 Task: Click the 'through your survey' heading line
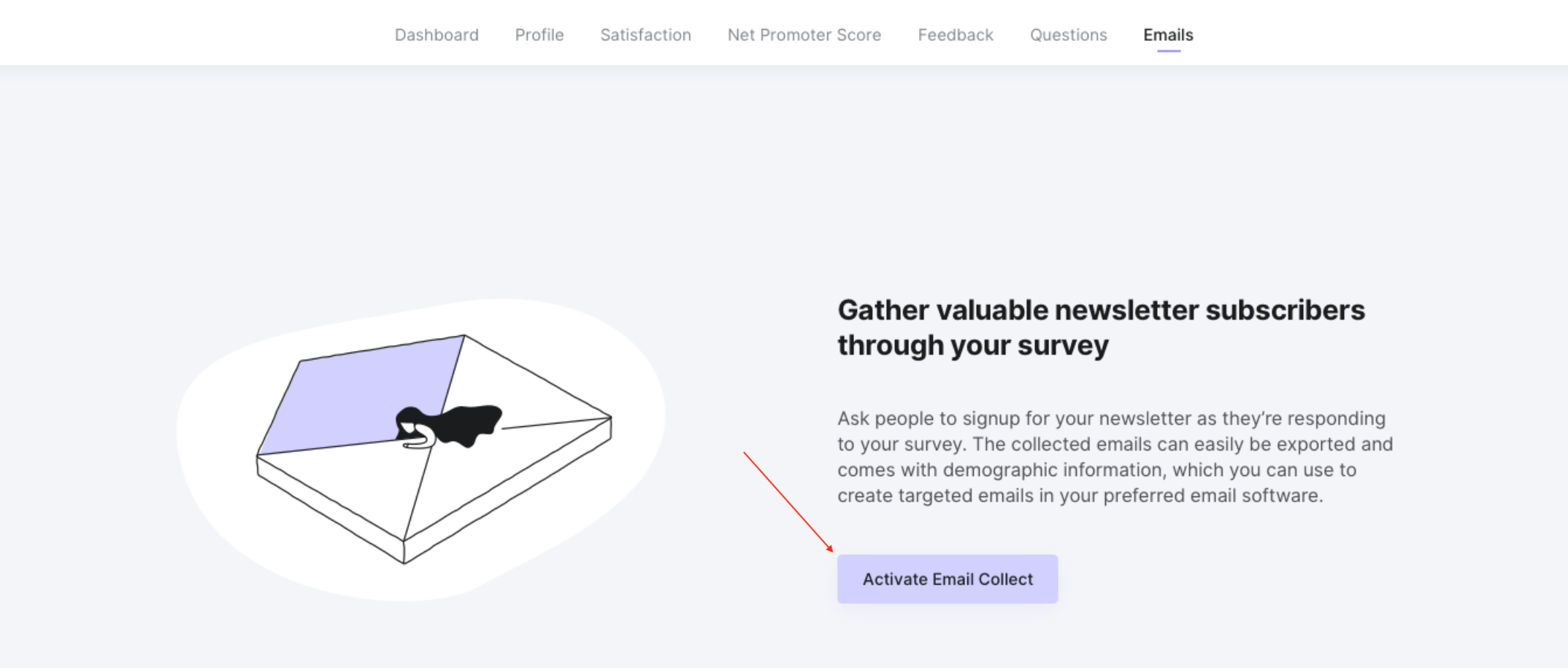pos(973,345)
